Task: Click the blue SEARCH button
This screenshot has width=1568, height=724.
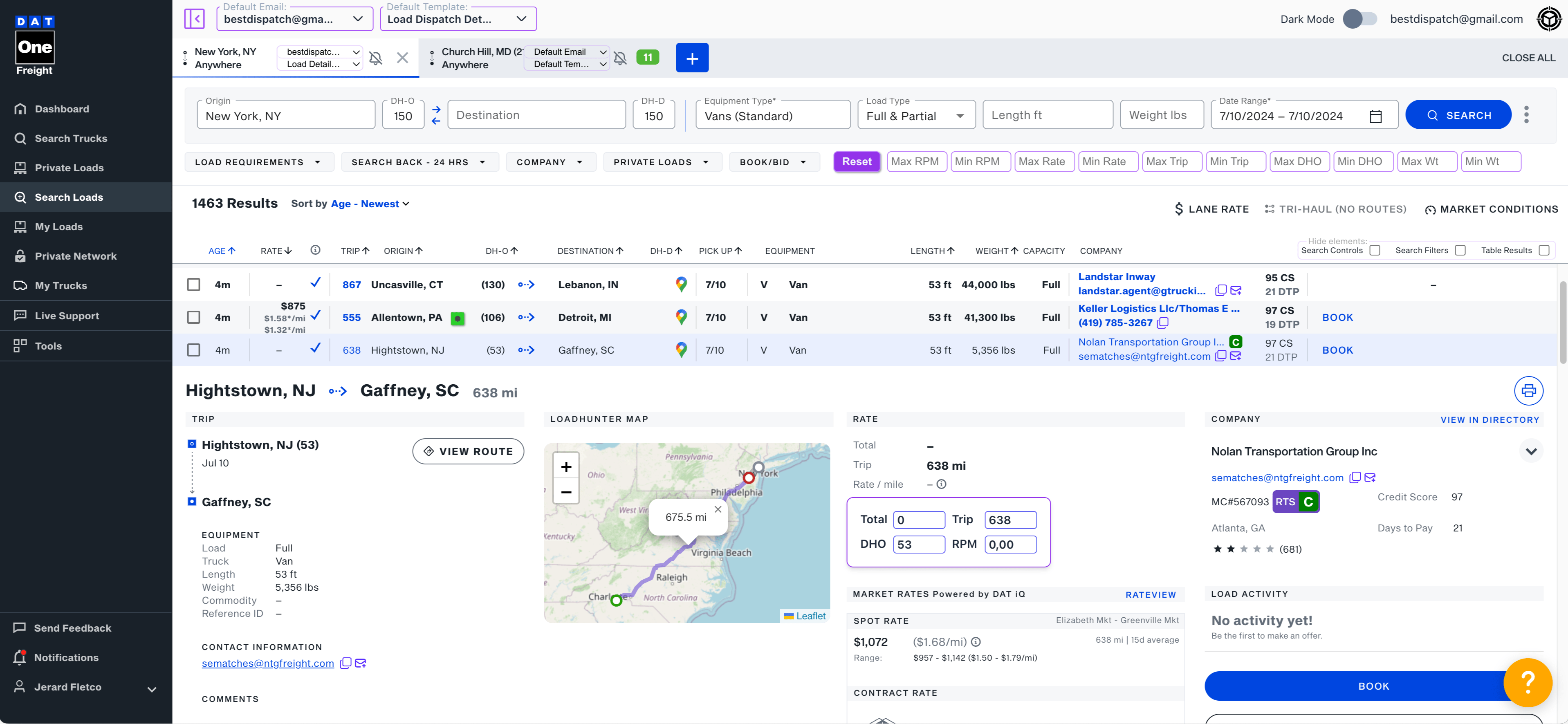Action: [x=1458, y=115]
